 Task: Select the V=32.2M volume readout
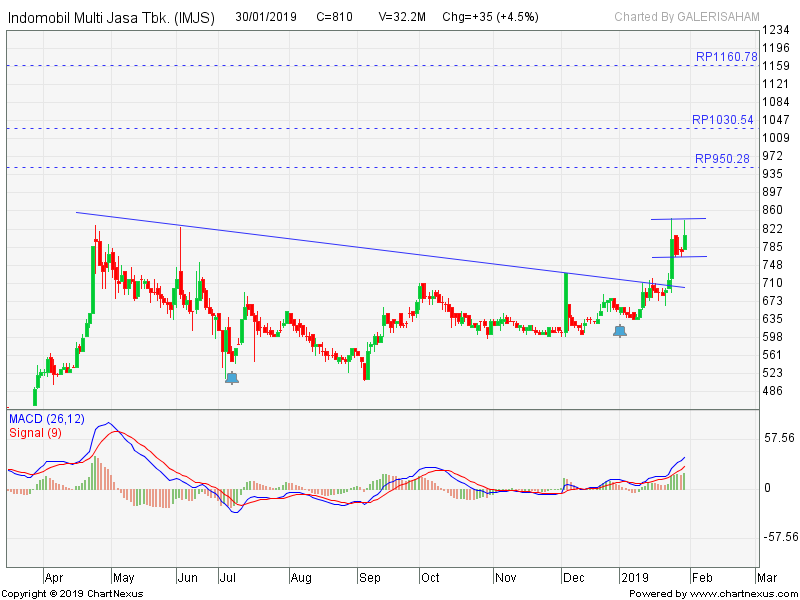[x=404, y=17]
